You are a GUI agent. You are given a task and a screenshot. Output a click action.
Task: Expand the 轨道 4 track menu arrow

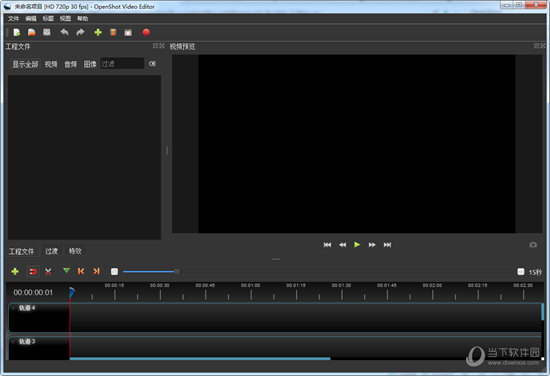coord(14,308)
